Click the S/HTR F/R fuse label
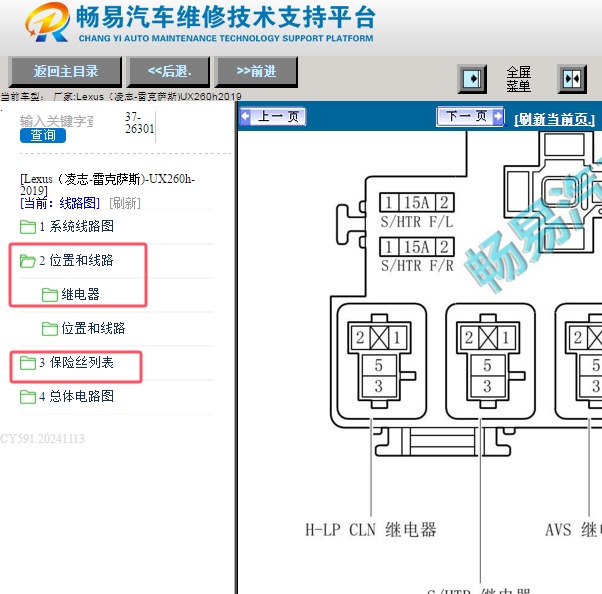 pos(417,266)
